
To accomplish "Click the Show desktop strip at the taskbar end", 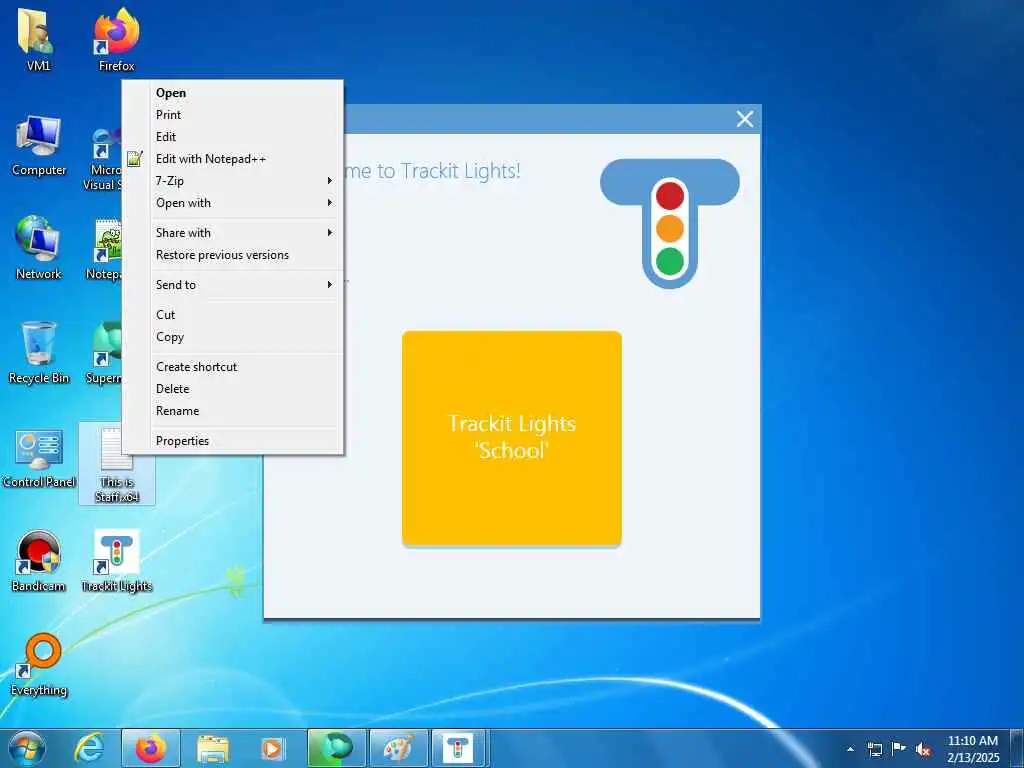I will pos(1017,748).
